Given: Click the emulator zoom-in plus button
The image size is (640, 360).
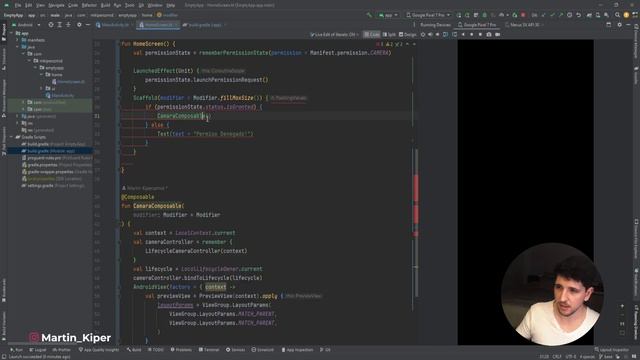Looking at the screenshot, I should point(622,306).
